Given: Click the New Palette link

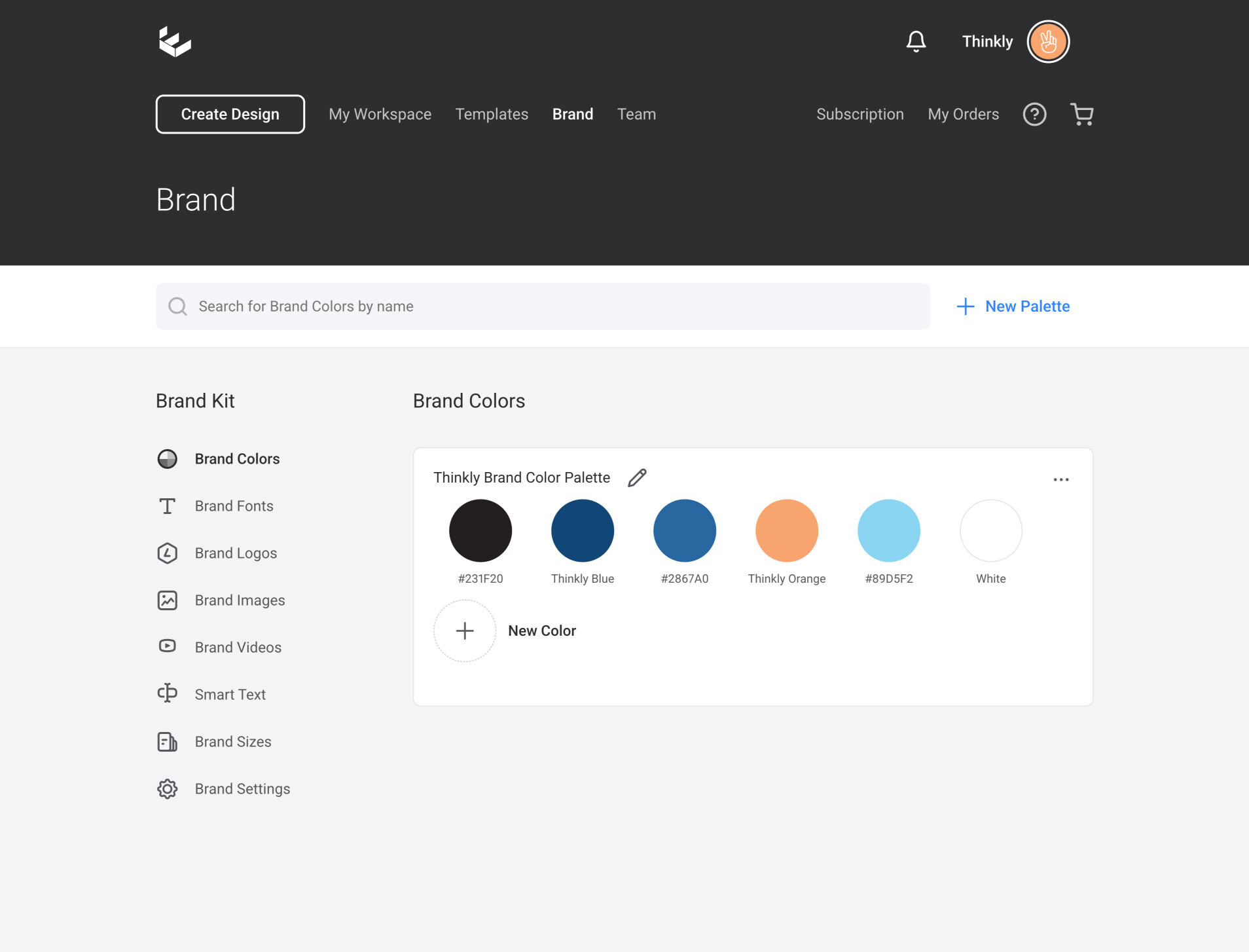Looking at the screenshot, I should click(1027, 306).
